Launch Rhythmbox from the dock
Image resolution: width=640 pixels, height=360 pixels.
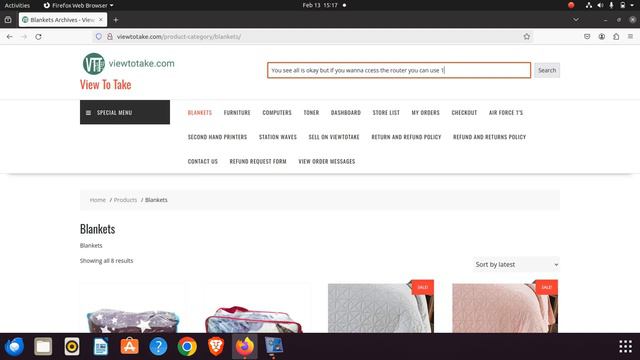72,347
